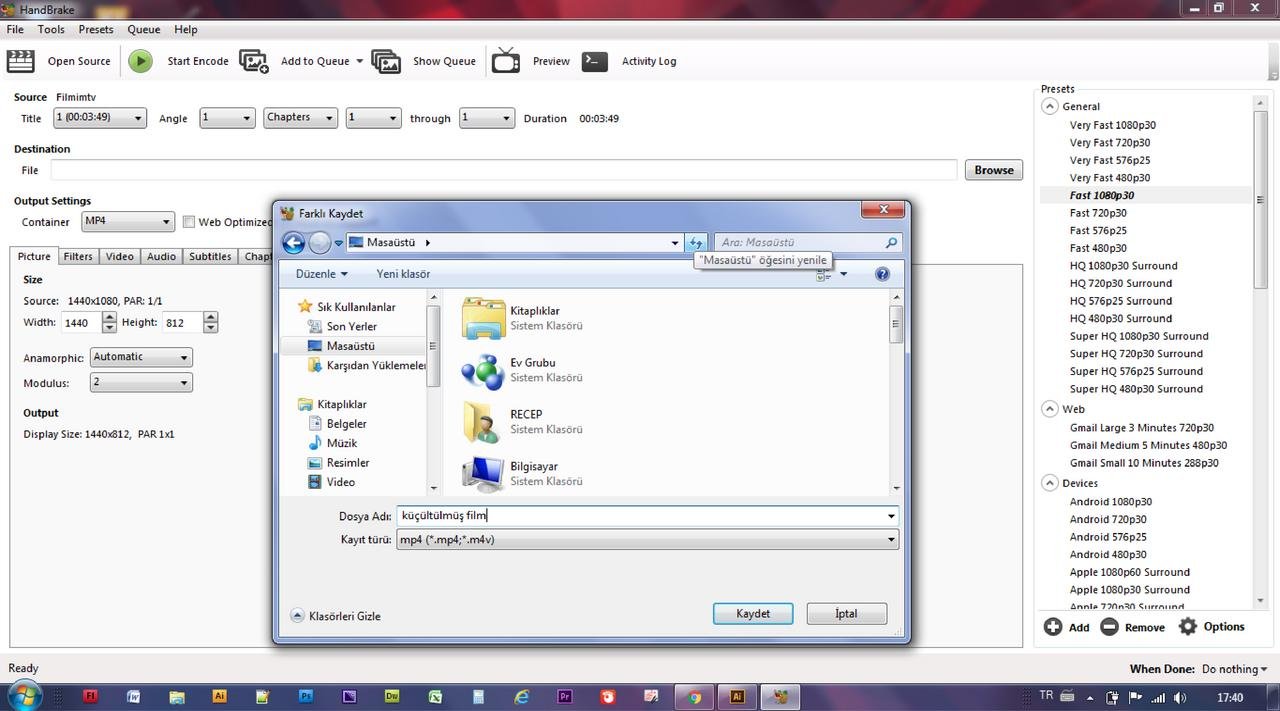The image size is (1280, 711).
Task: Click Yeni klasör new folder button
Action: (x=403, y=274)
